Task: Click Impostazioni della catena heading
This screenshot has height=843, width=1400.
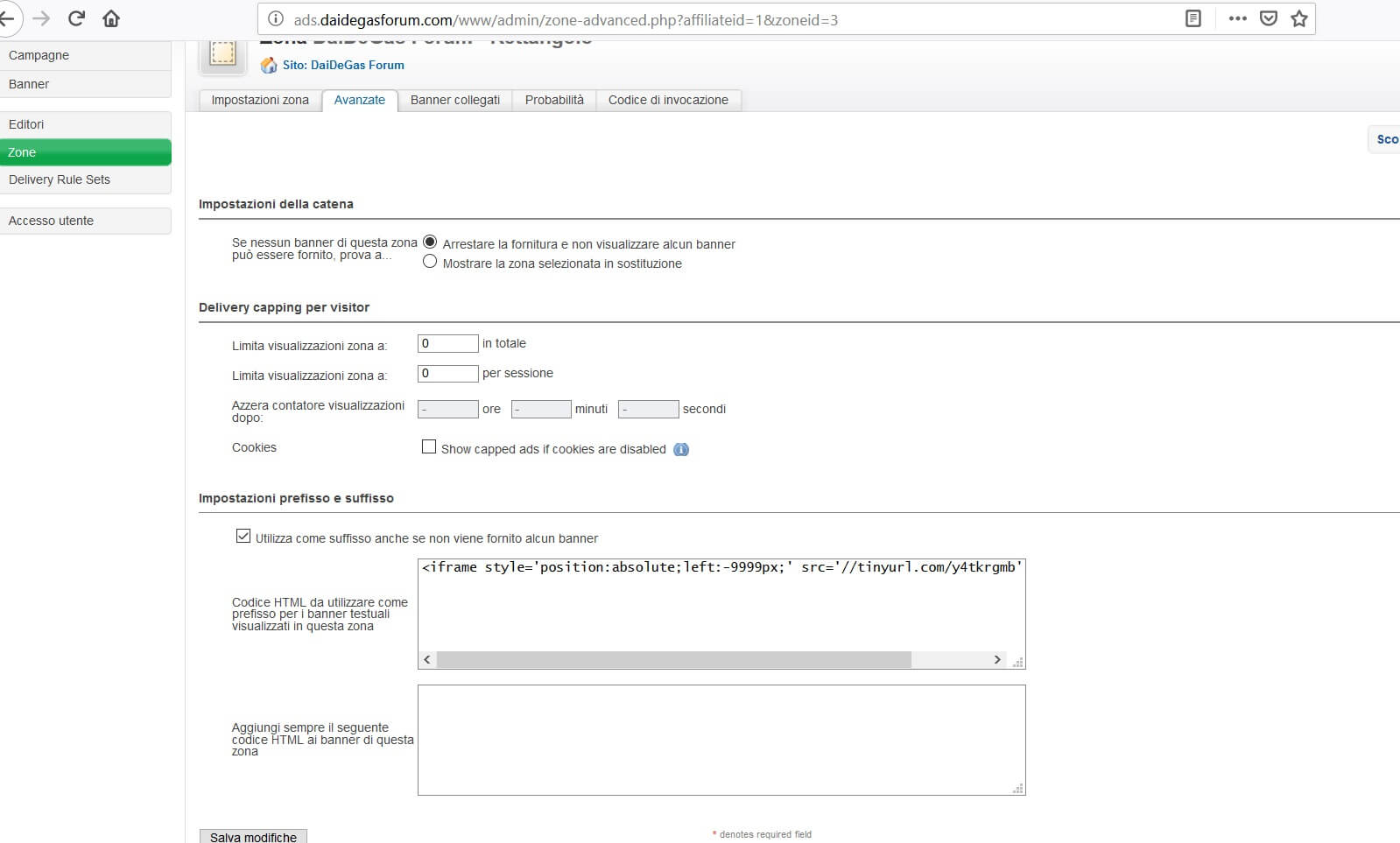Action: click(x=276, y=204)
